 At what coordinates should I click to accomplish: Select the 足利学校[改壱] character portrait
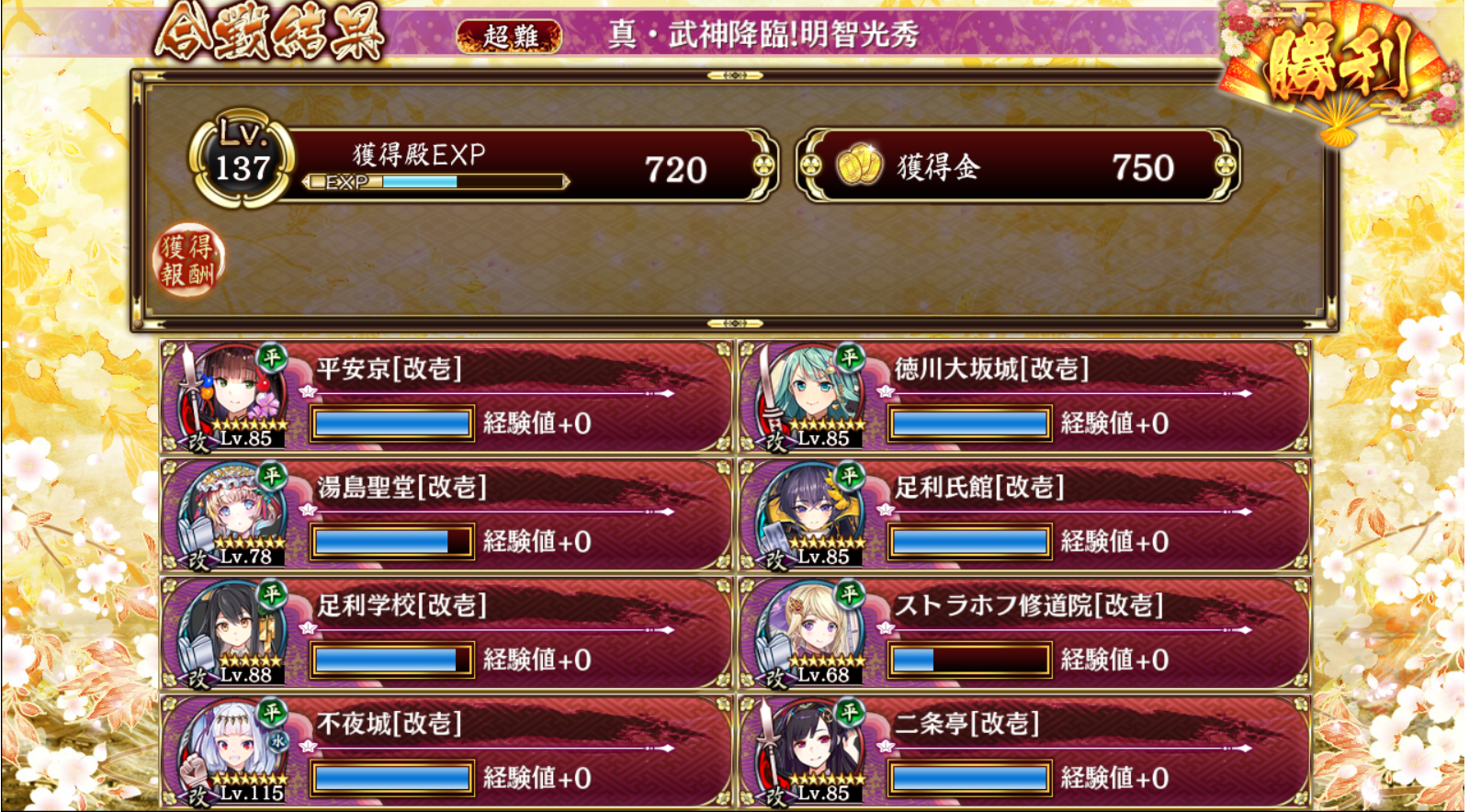233,633
